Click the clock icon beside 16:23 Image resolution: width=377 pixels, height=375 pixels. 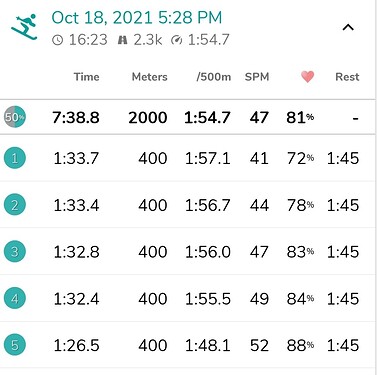pos(57,40)
